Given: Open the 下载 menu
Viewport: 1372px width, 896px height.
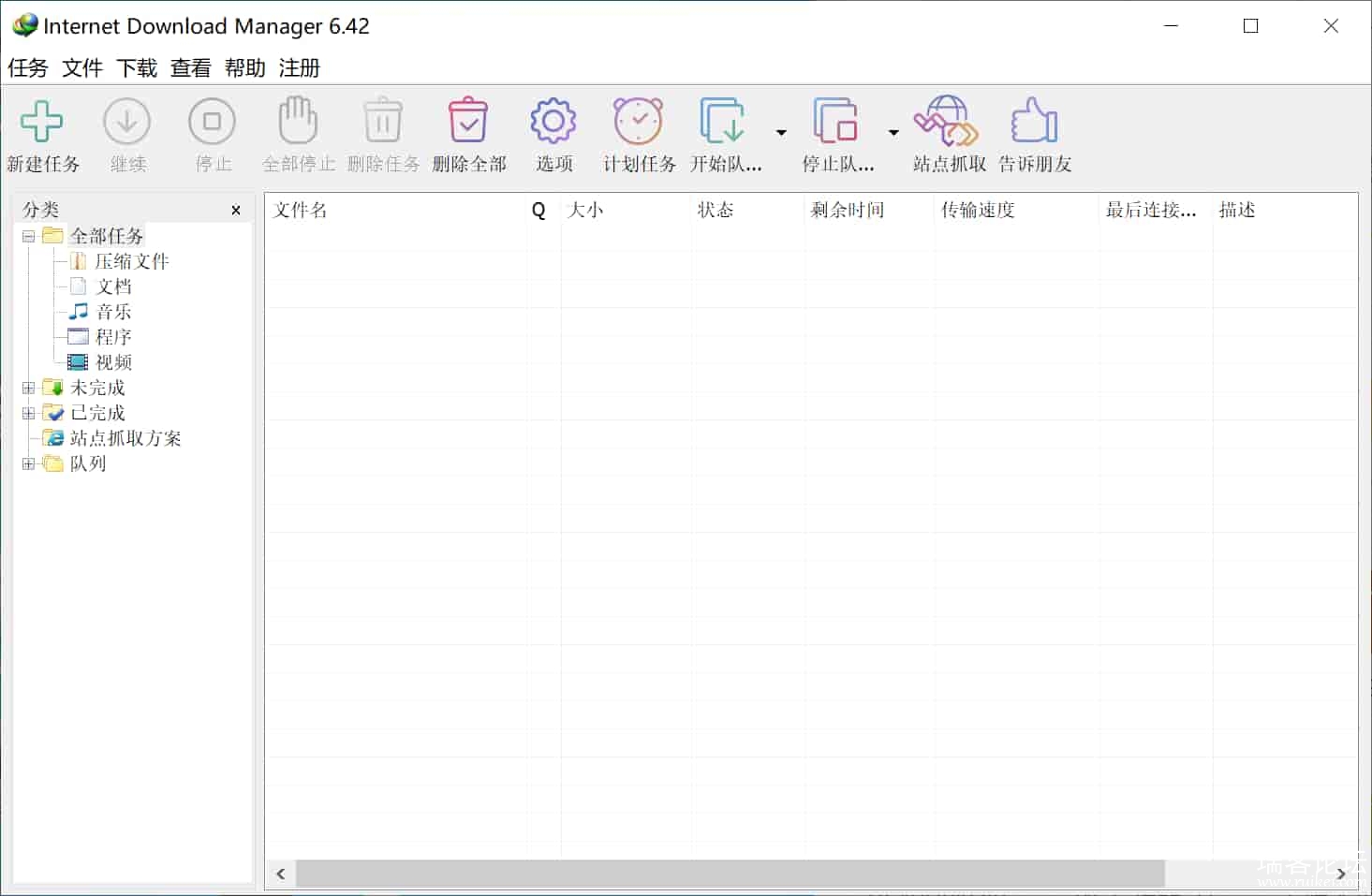Looking at the screenshot, I should (137, 68).
